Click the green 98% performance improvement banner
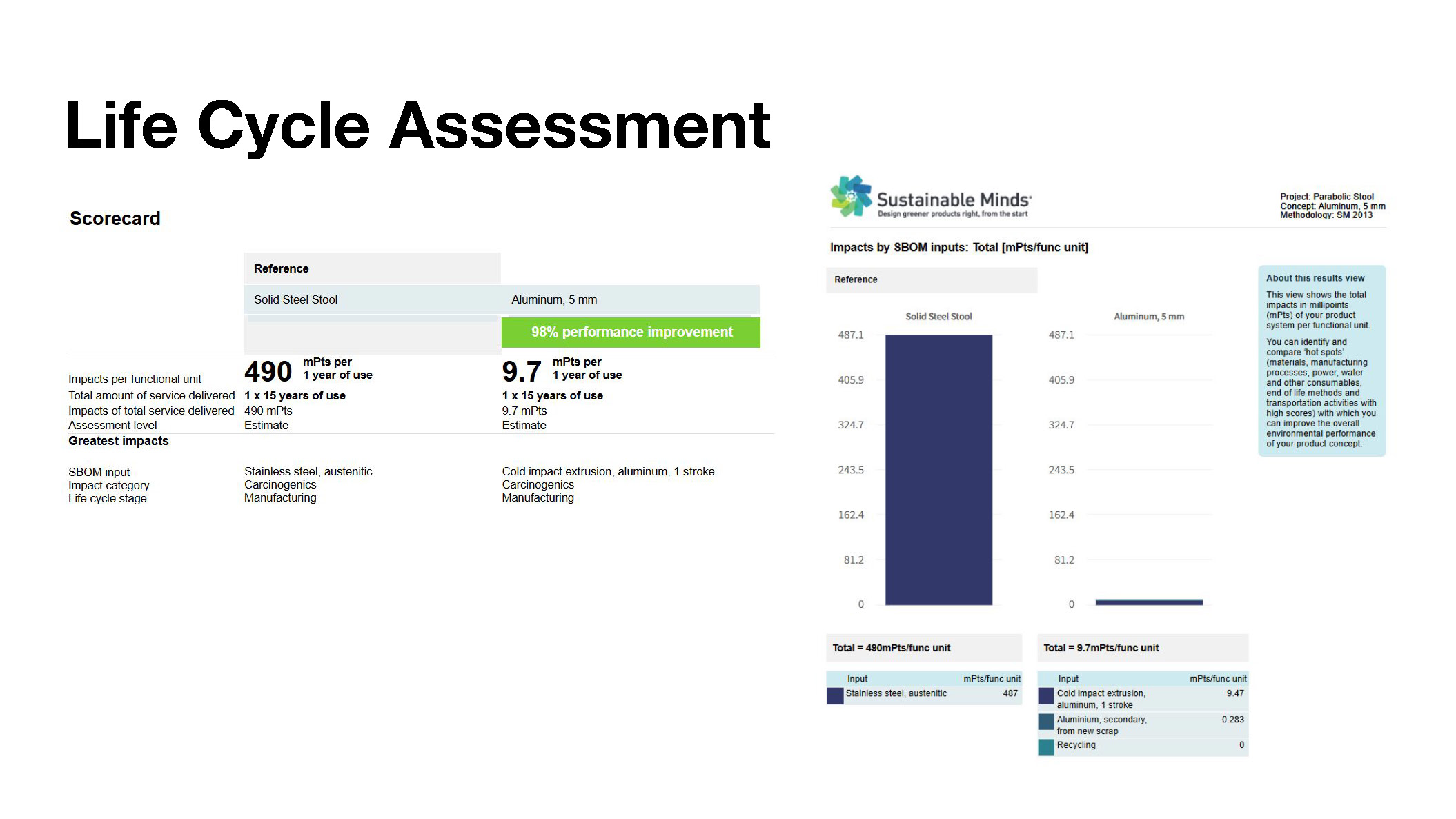The height and width of the screenshot is (819, 1456). [631, 333]
